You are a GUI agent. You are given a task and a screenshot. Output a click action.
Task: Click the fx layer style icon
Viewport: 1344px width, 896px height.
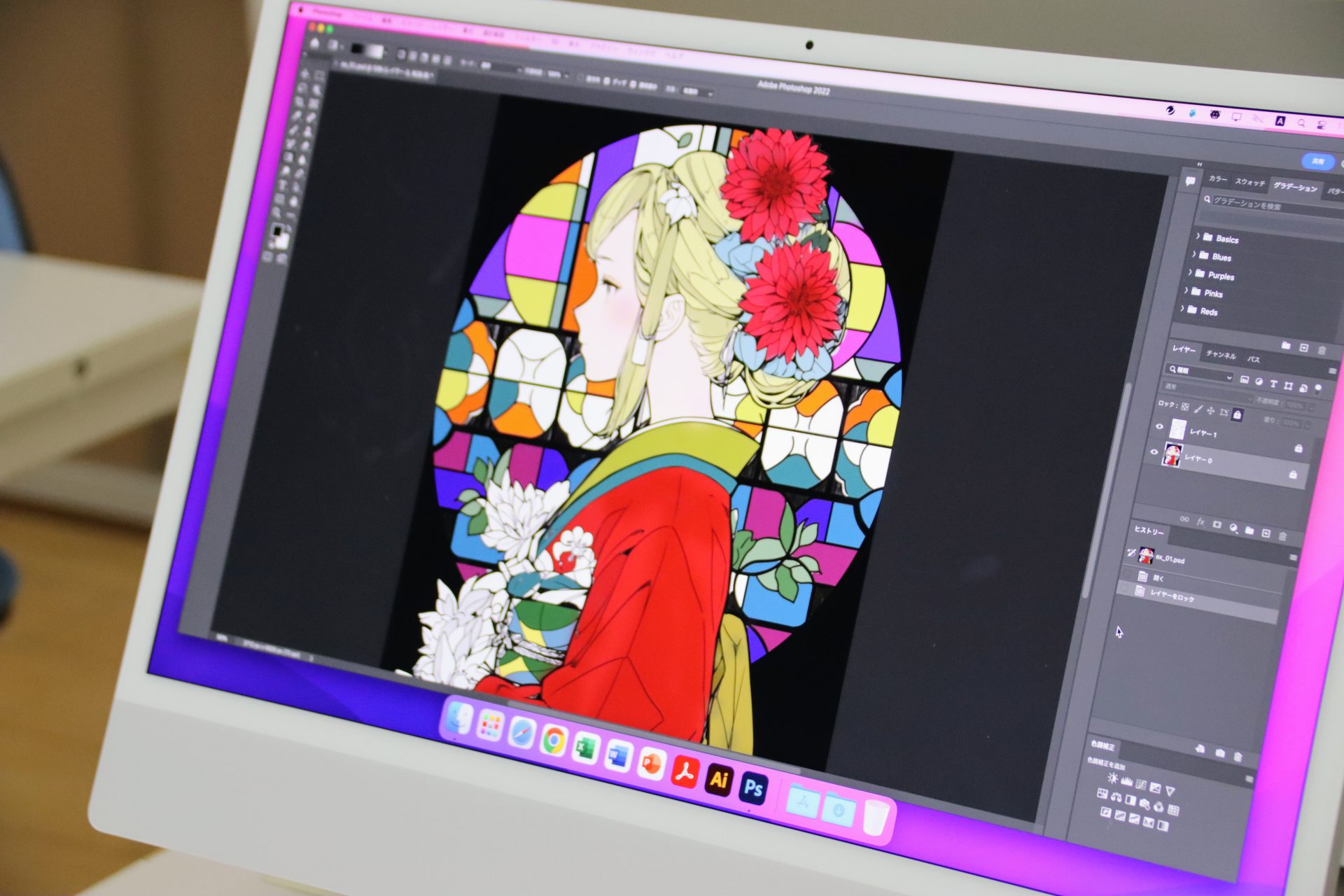[1200, 522]
